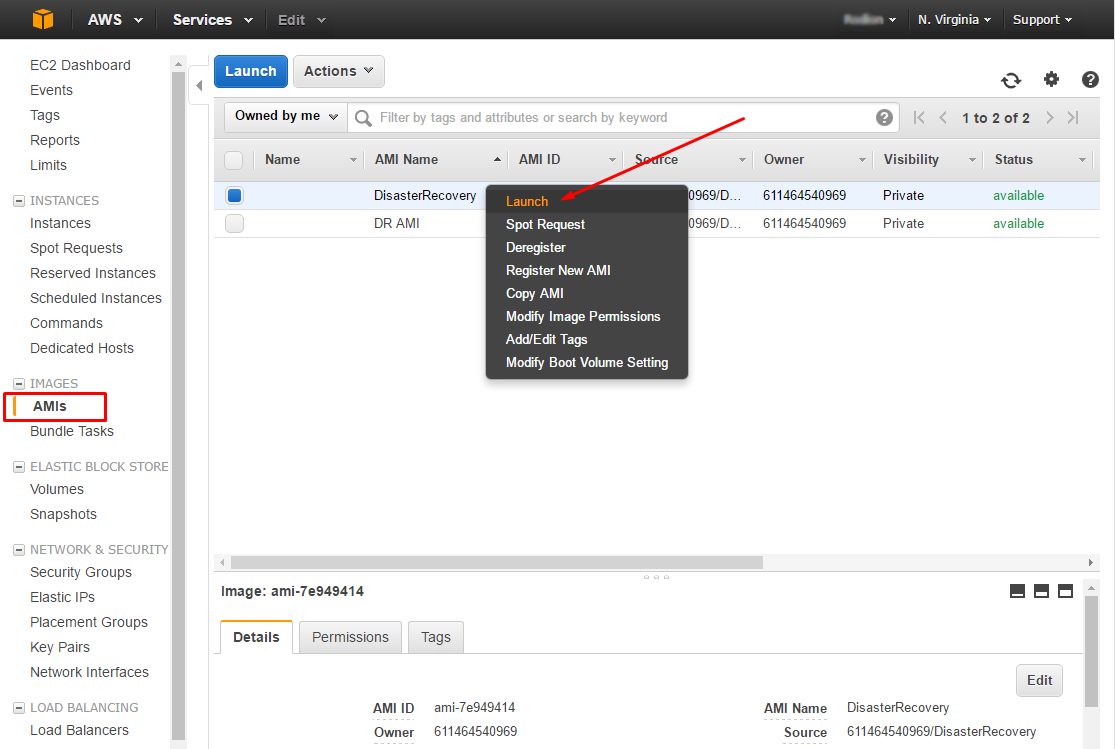
Task: Go to first page of results
Action: [919, 117]
